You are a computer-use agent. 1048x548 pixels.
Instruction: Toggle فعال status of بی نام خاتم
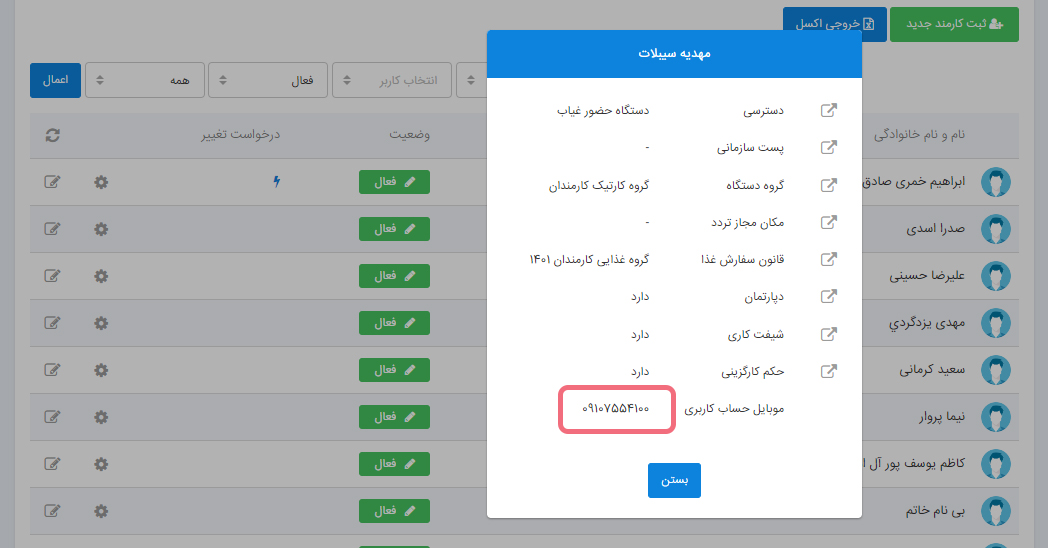click(394, 511)
